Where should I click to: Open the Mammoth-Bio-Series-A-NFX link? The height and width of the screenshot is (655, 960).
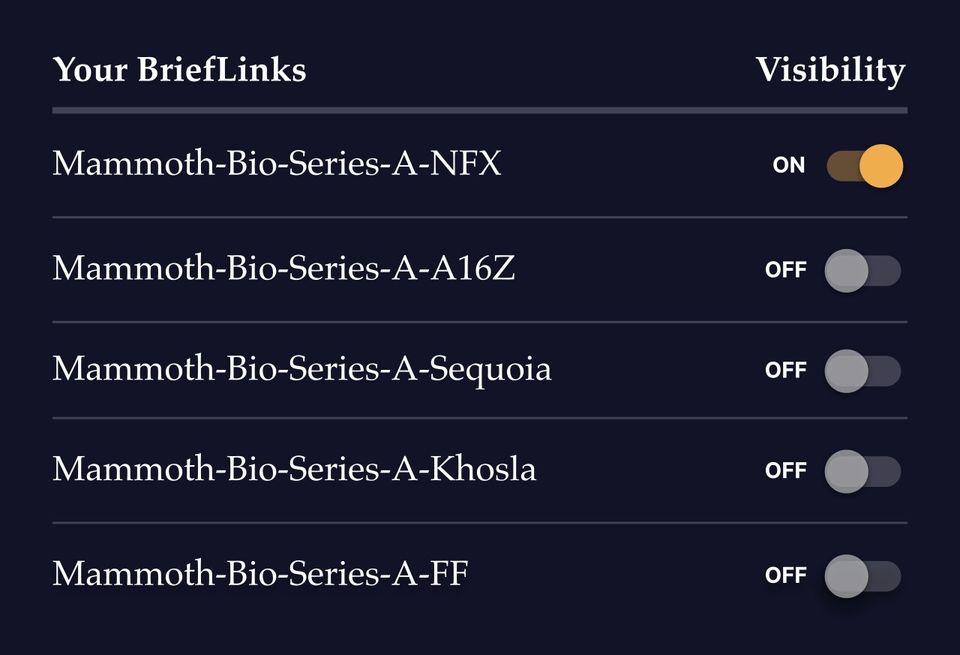pos(277,163)
